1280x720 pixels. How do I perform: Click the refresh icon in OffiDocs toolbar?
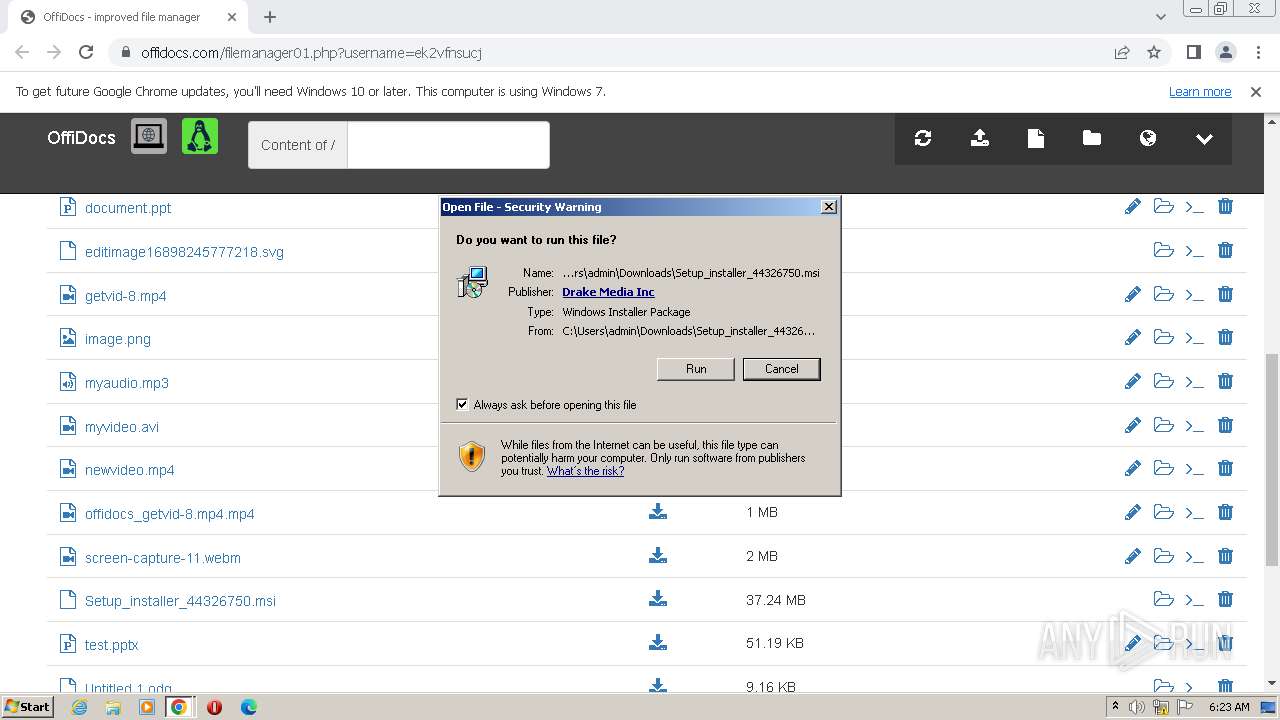[x=923, y=139]
